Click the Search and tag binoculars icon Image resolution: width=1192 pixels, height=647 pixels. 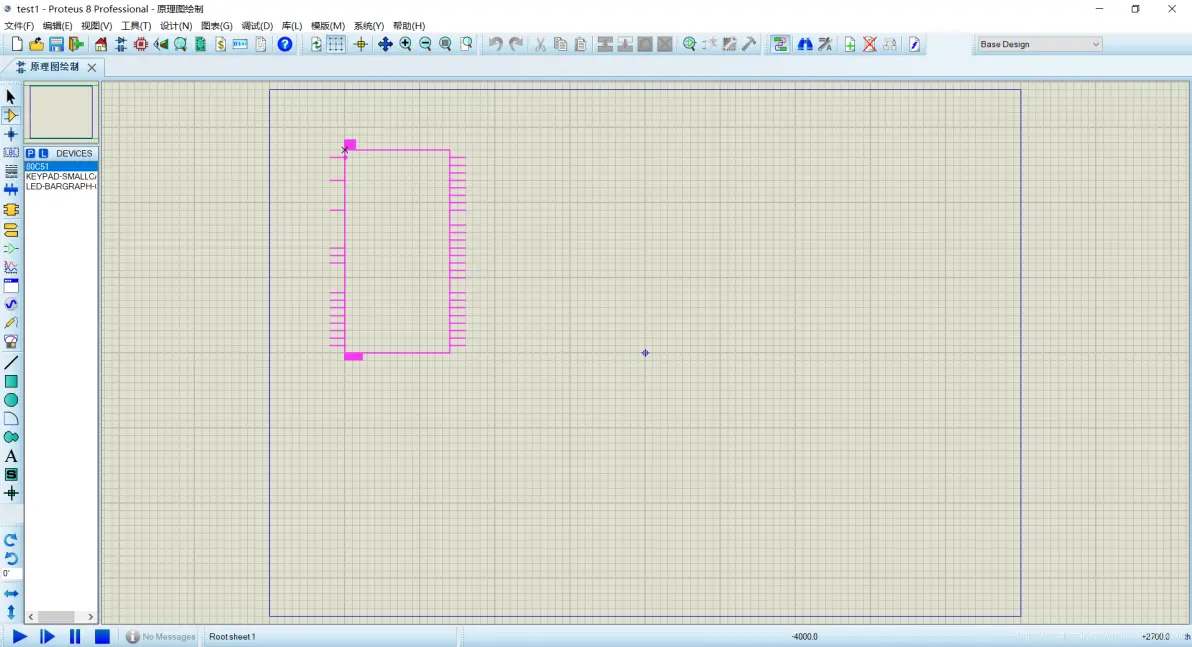coord(804,44)
